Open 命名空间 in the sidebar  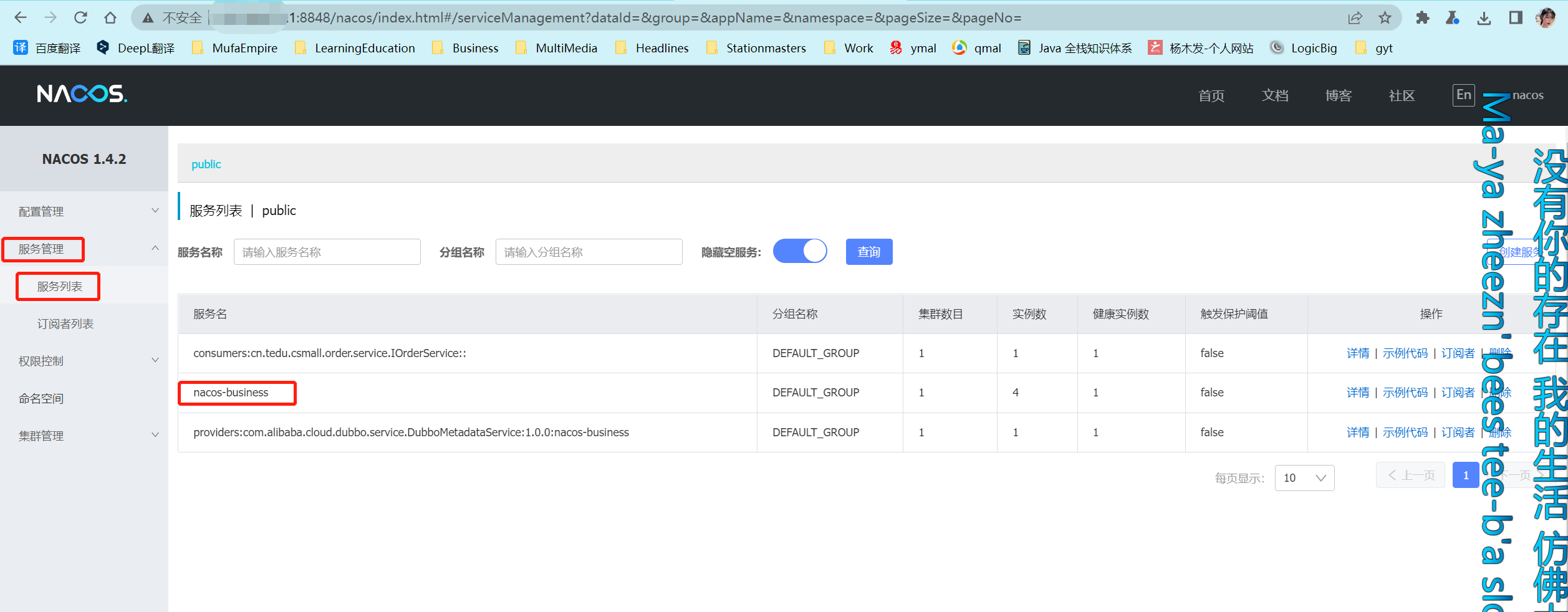pyautogui.click(x=41, y=398)
